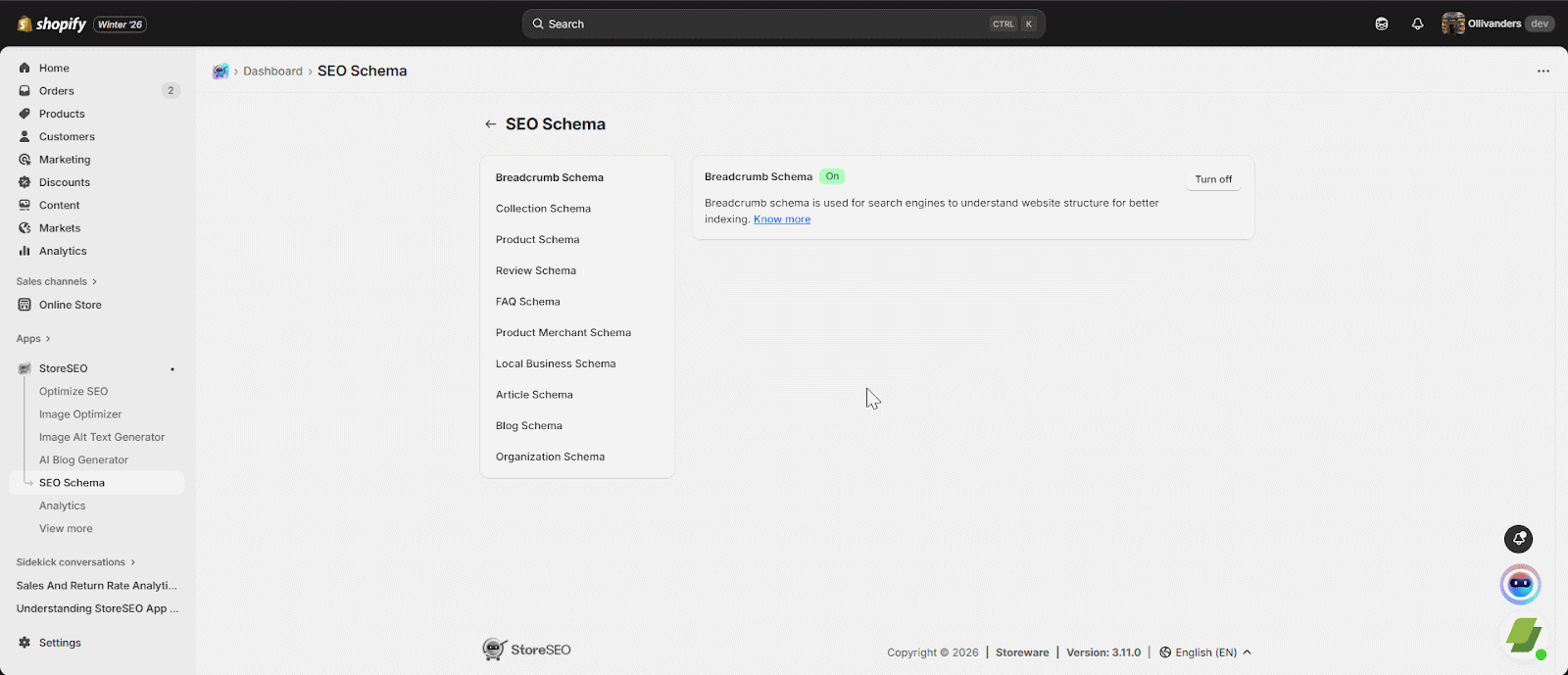Click the Winter '26 edition badge
This screenshot has width=1568, height=675.
(x=120, y=24)
